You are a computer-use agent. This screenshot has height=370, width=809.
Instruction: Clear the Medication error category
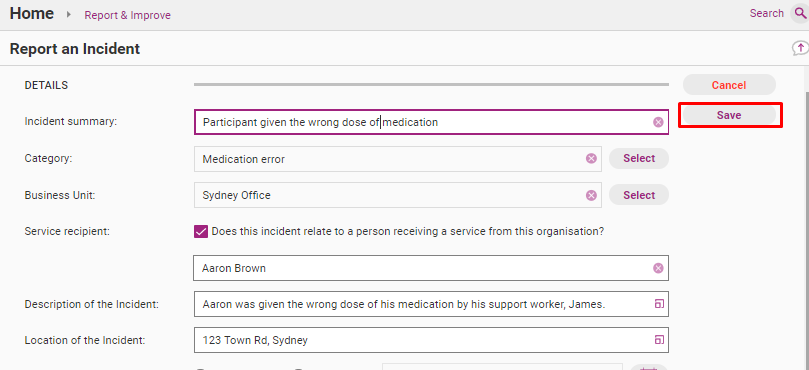591,159
